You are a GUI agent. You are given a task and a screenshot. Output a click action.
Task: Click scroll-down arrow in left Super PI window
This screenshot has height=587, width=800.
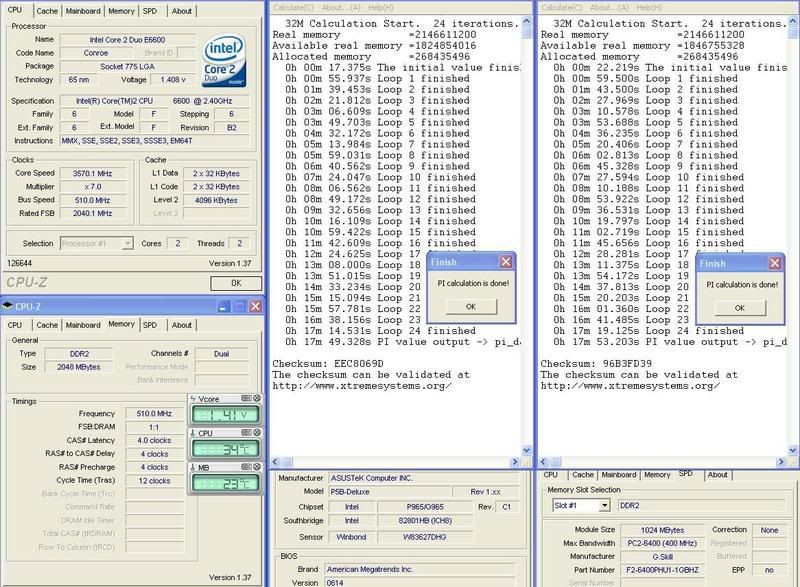[x=527, y=450]
